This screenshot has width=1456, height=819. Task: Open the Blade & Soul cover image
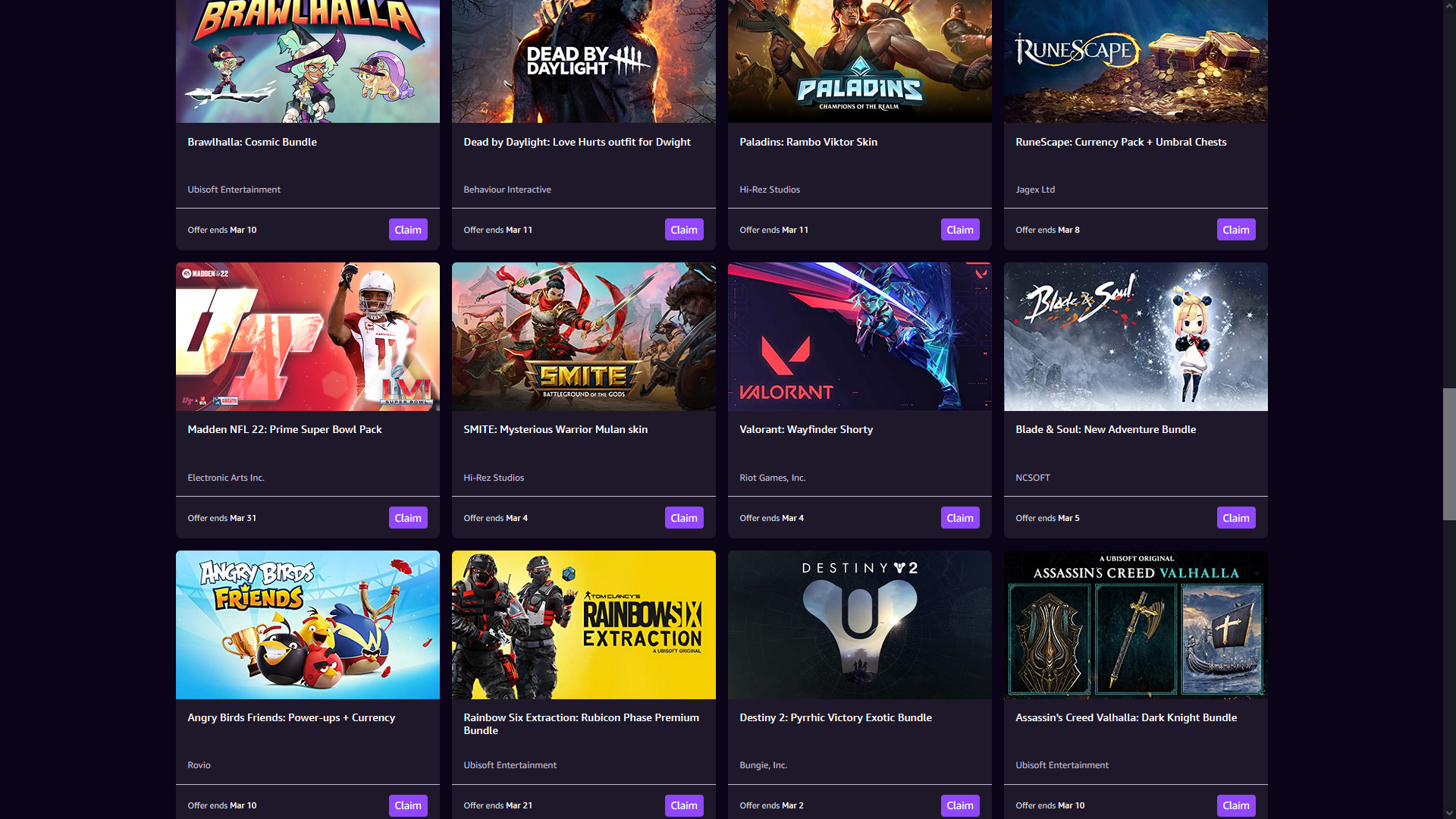coord(1136,337)
